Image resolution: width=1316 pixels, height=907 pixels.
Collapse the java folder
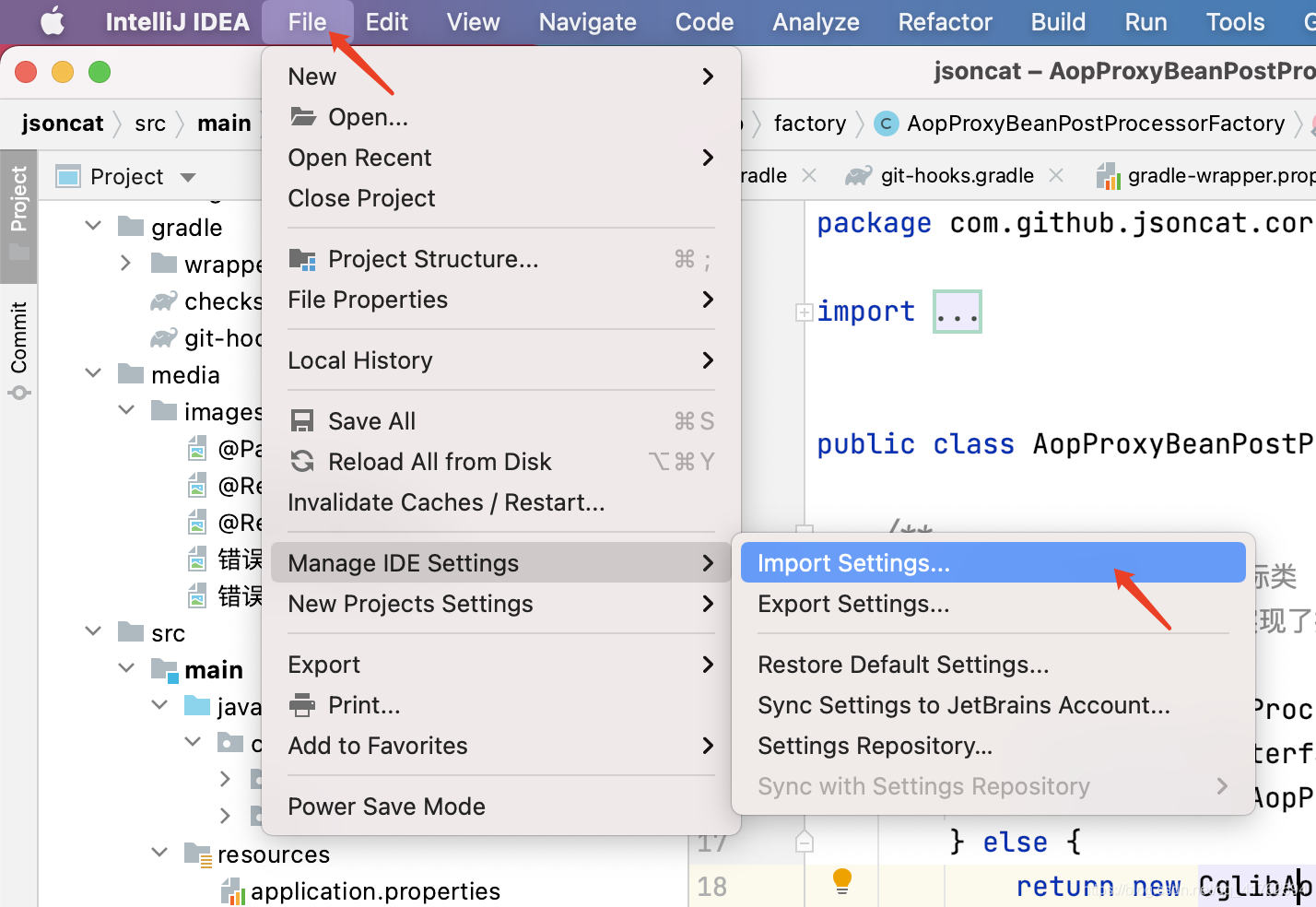(159, 705)
